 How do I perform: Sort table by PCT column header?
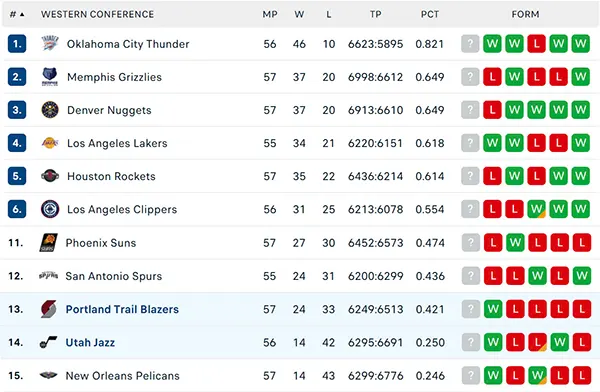pos(430,15)
